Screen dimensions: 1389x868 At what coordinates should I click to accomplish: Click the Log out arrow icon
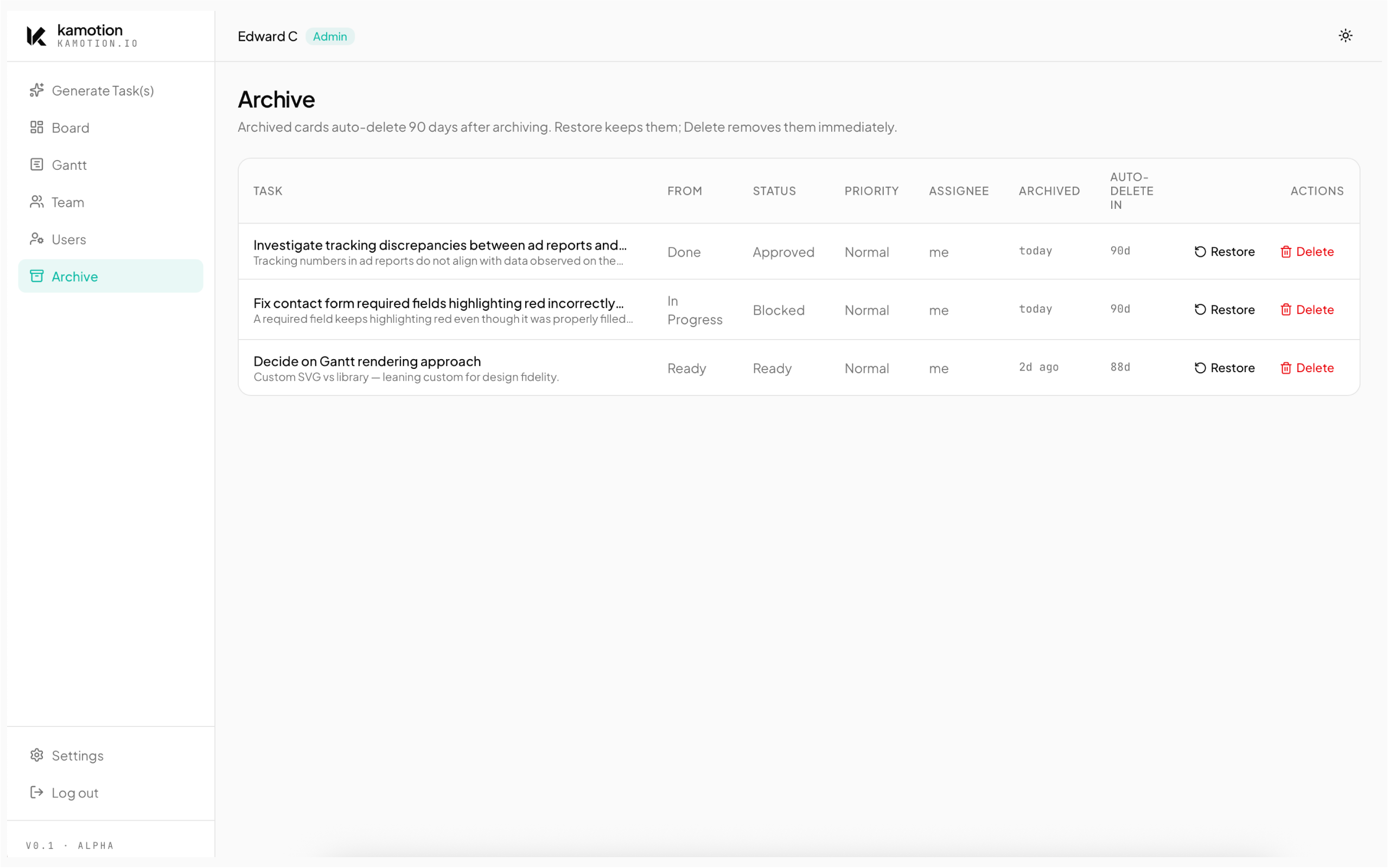(x=37, y=792)
